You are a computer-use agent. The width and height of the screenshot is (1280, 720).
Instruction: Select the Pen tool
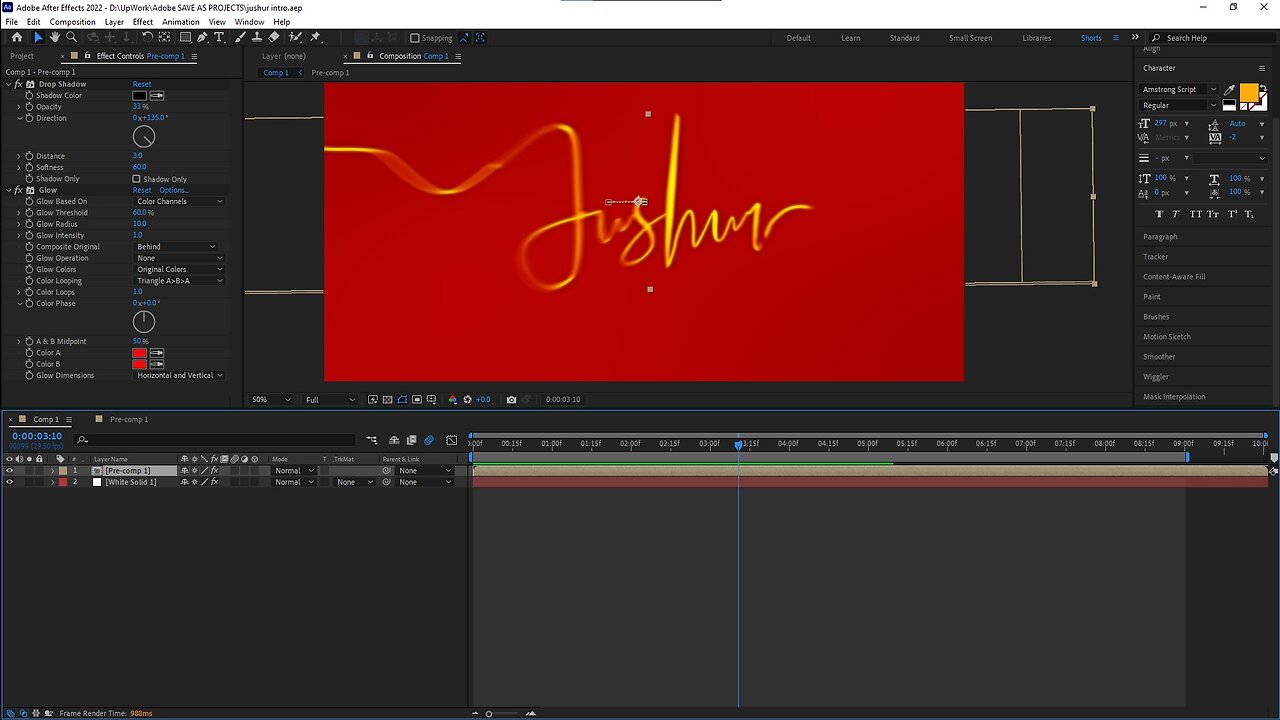click(202, 37)
